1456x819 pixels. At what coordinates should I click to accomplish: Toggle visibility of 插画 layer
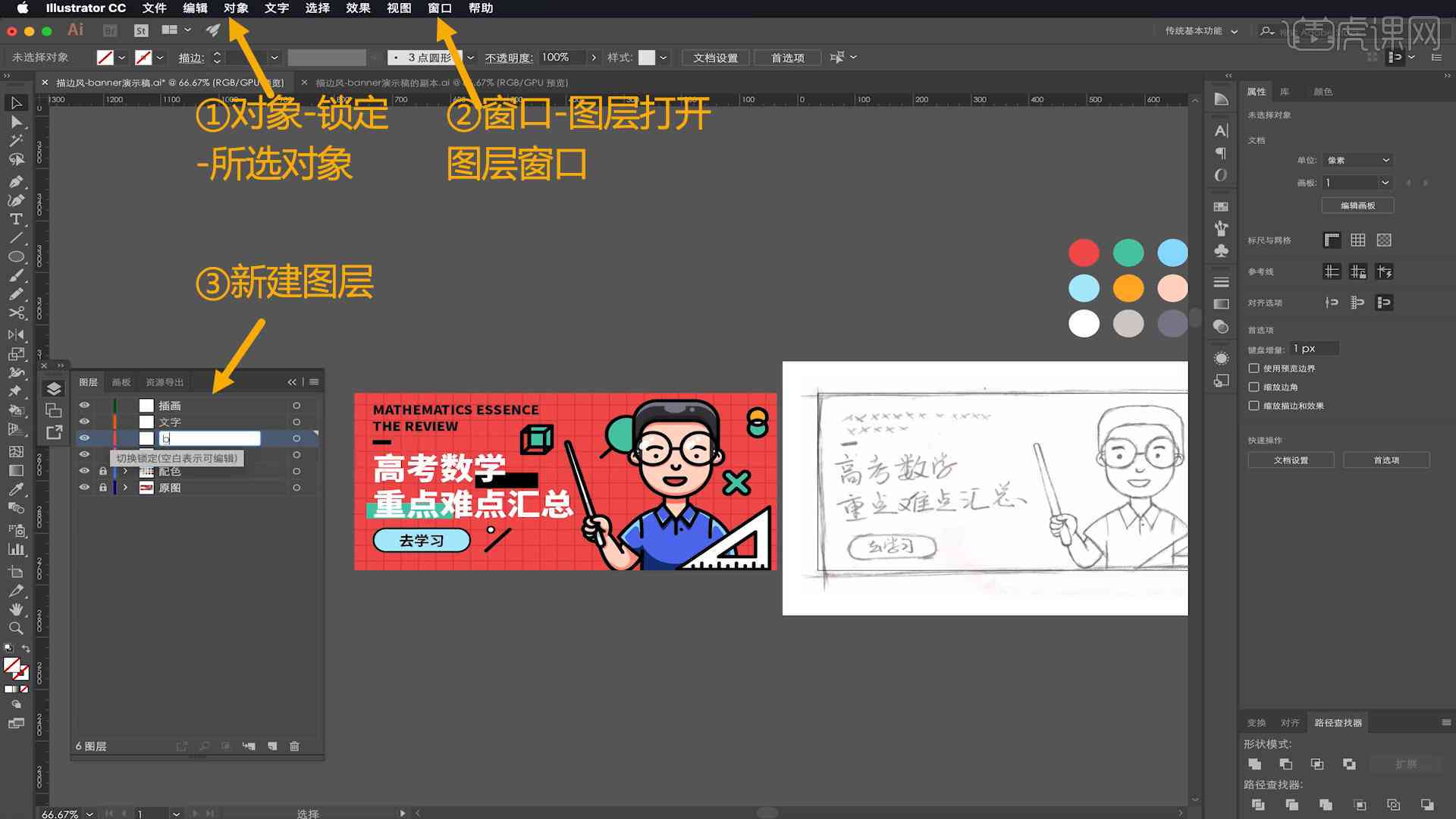[x=84, y=405]
